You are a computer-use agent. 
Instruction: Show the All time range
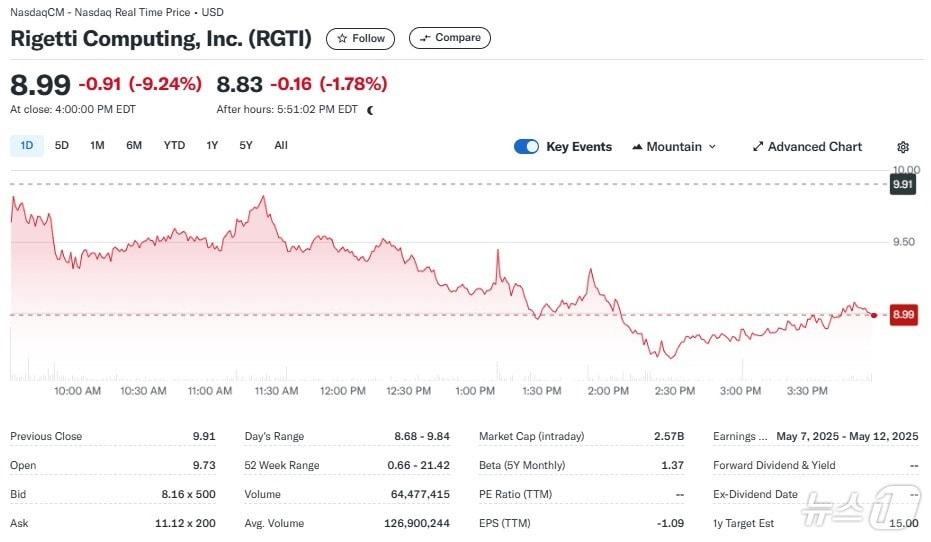[x=281, y=145]
